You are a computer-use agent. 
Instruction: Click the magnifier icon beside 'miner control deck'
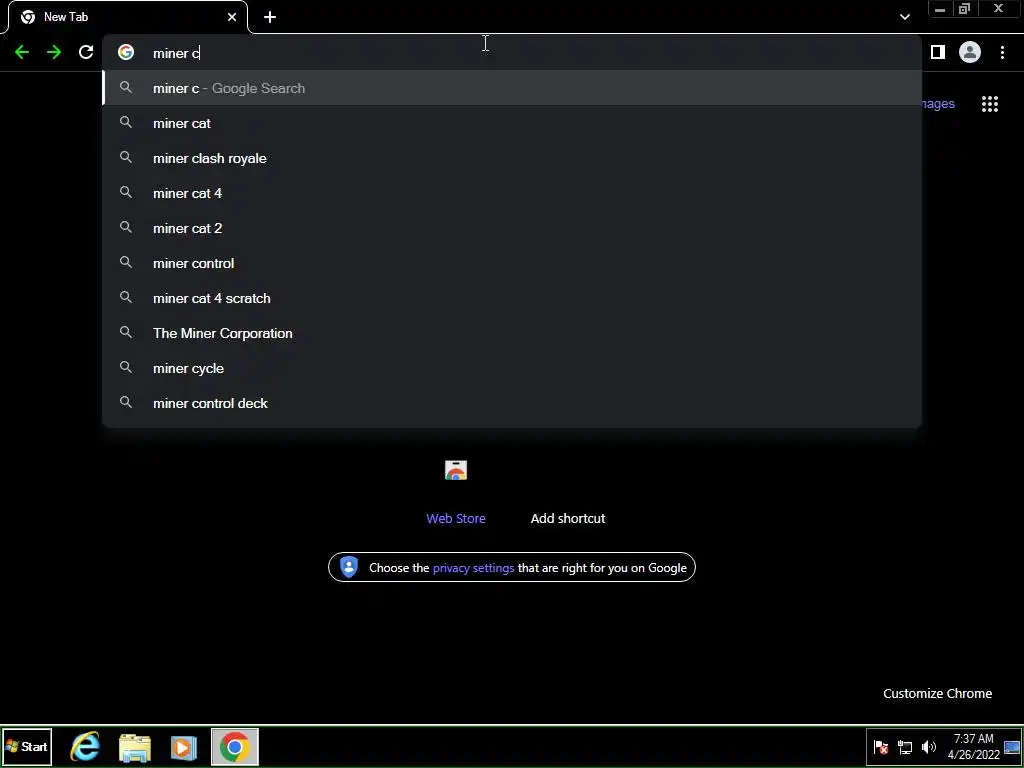click(126, 402)
